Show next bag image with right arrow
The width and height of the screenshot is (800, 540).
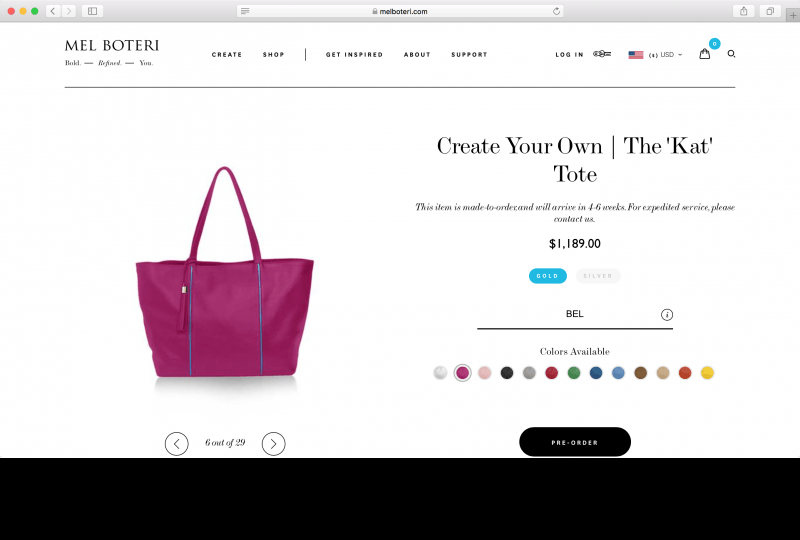coord(273,444)
